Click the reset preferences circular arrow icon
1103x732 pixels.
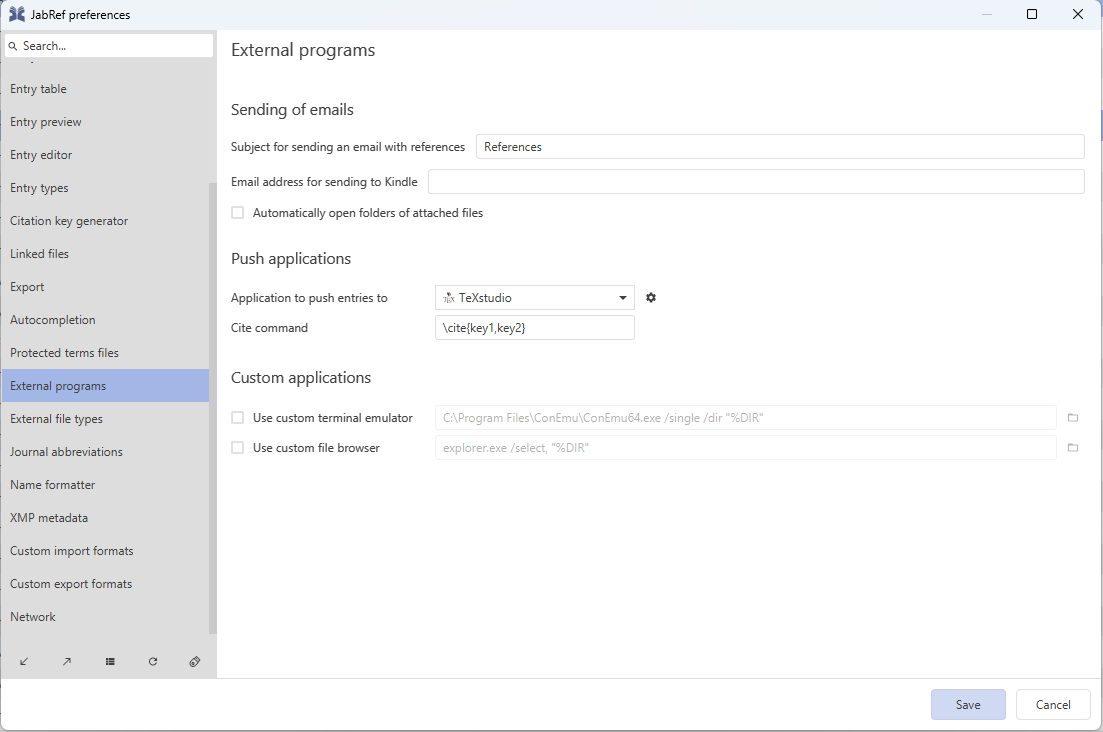(x=153, y=662)
